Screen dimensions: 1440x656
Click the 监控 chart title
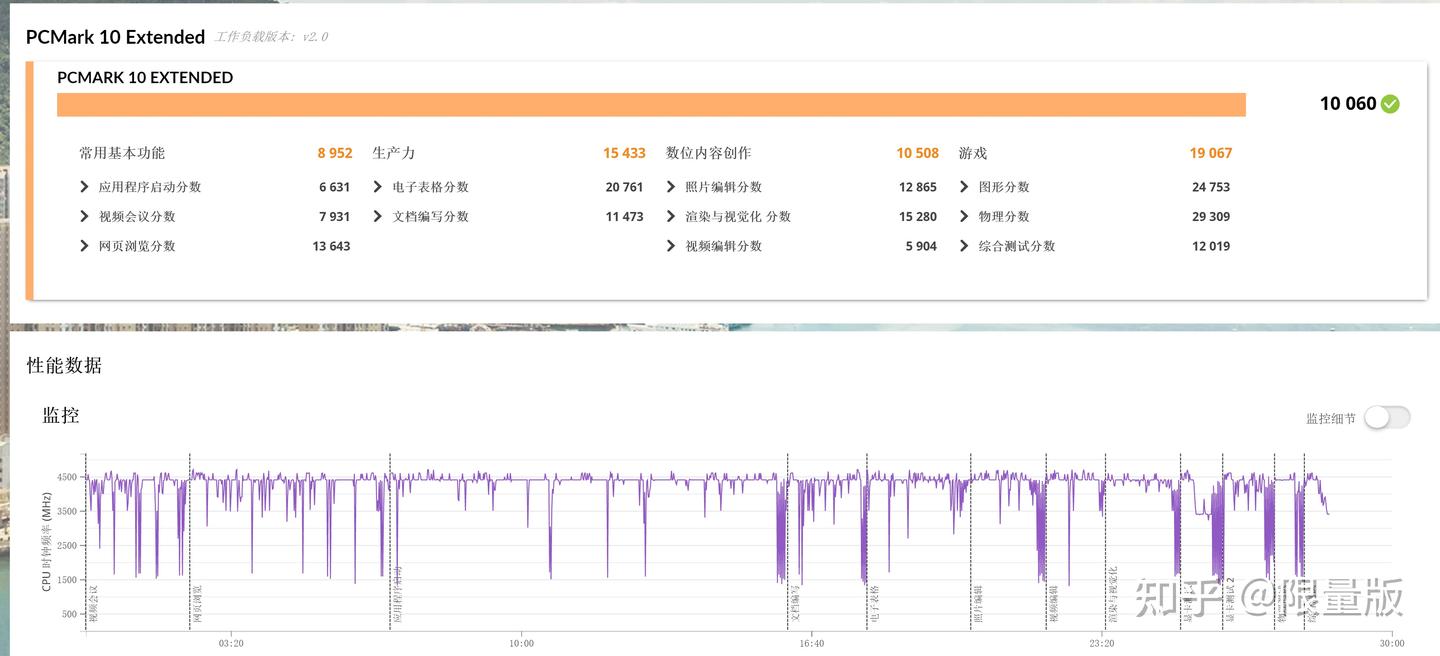61,415
